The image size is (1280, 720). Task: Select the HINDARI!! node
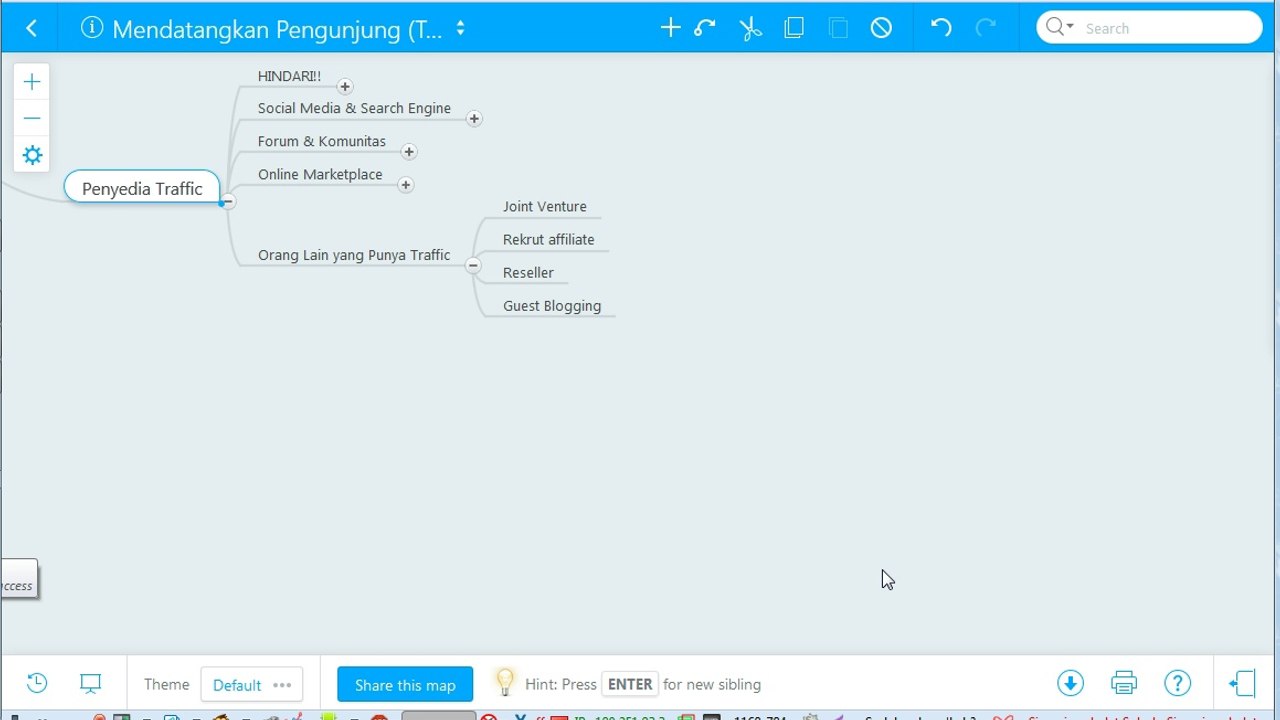(x=289, y=76)
